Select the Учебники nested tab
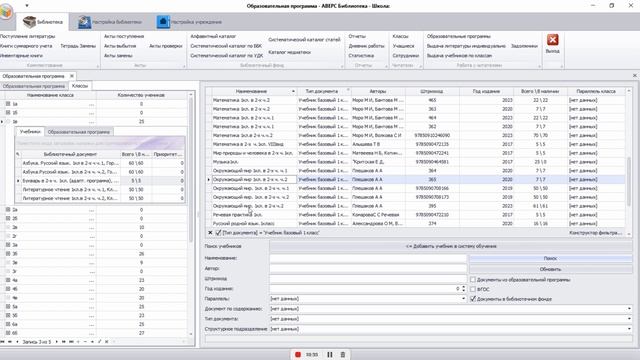 tap(30, 132)
